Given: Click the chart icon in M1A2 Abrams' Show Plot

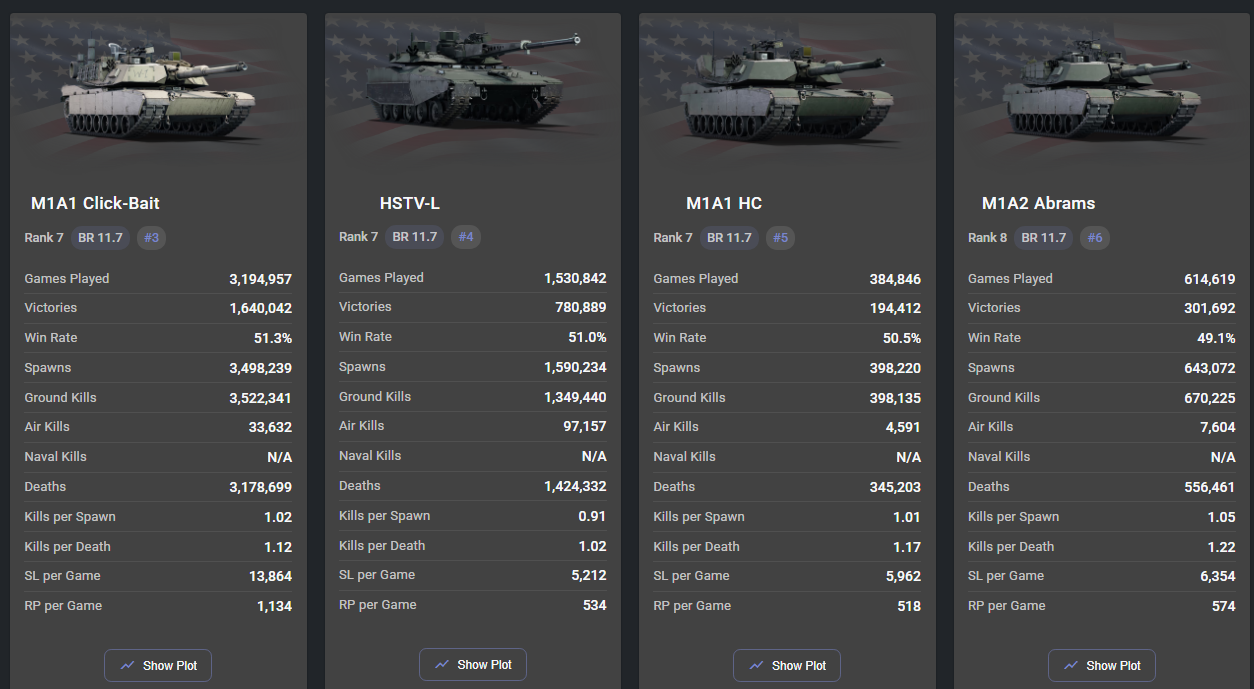Looking at the screenshot, I should (1071, 665).
